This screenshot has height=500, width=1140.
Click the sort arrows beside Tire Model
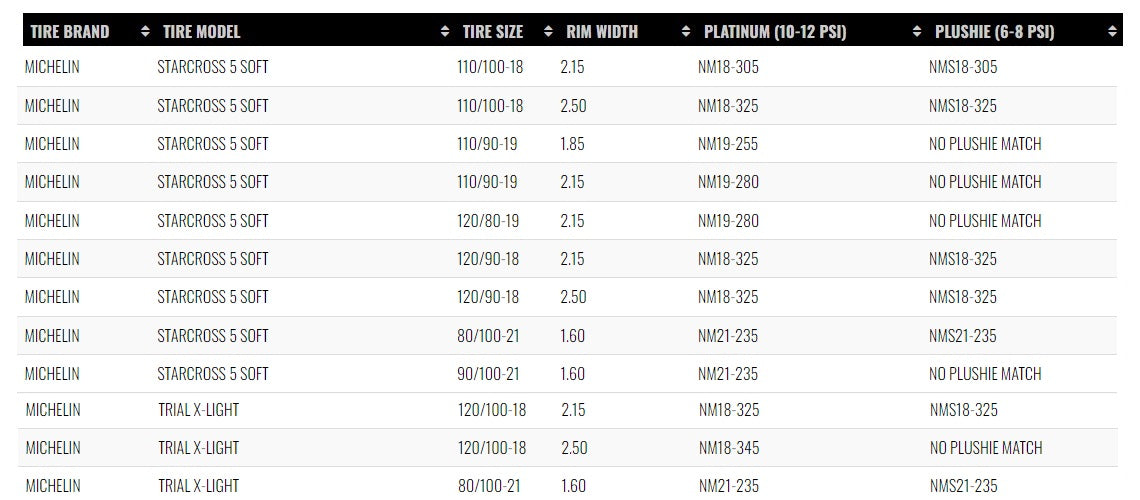(445, 32)
